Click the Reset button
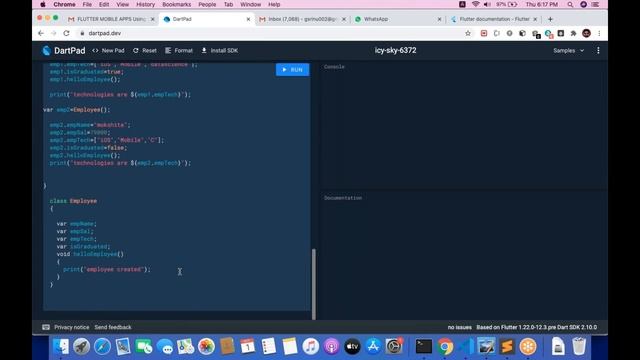 click(x=144, y=51)
